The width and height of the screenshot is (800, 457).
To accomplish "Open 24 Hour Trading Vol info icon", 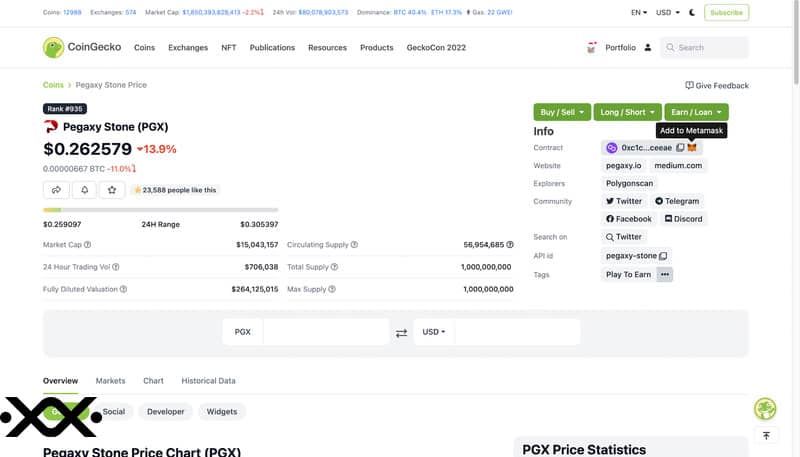I will point(116,267).
